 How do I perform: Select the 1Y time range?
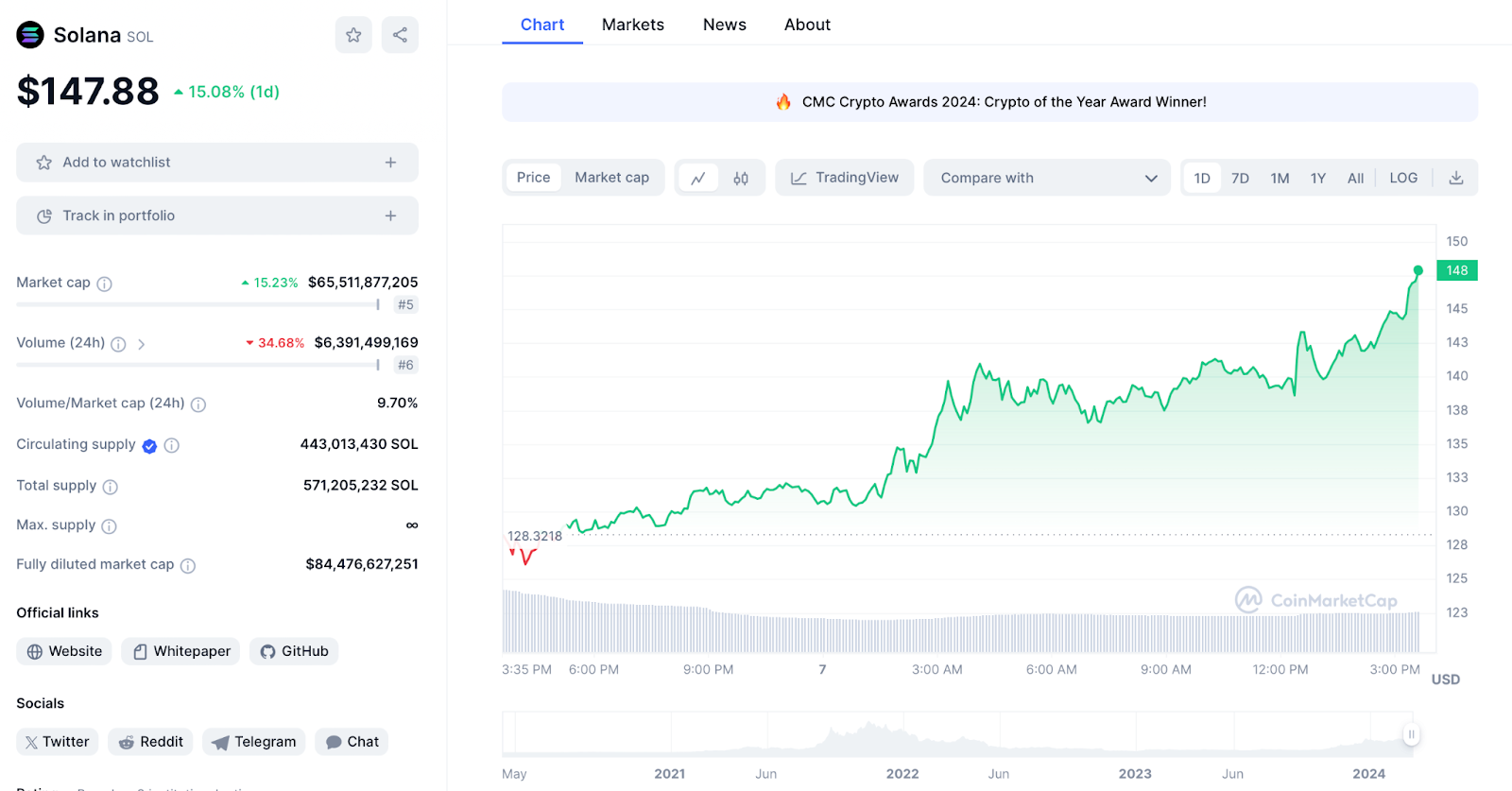1318,178
